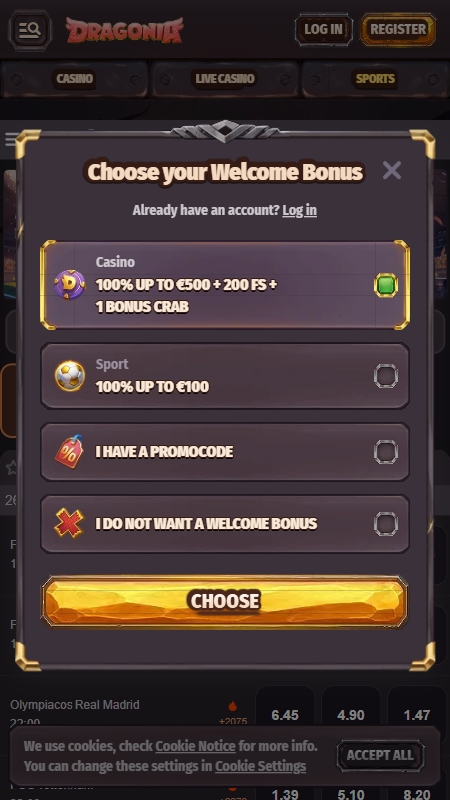Switch to the Live Casino tab

(225, 79)
